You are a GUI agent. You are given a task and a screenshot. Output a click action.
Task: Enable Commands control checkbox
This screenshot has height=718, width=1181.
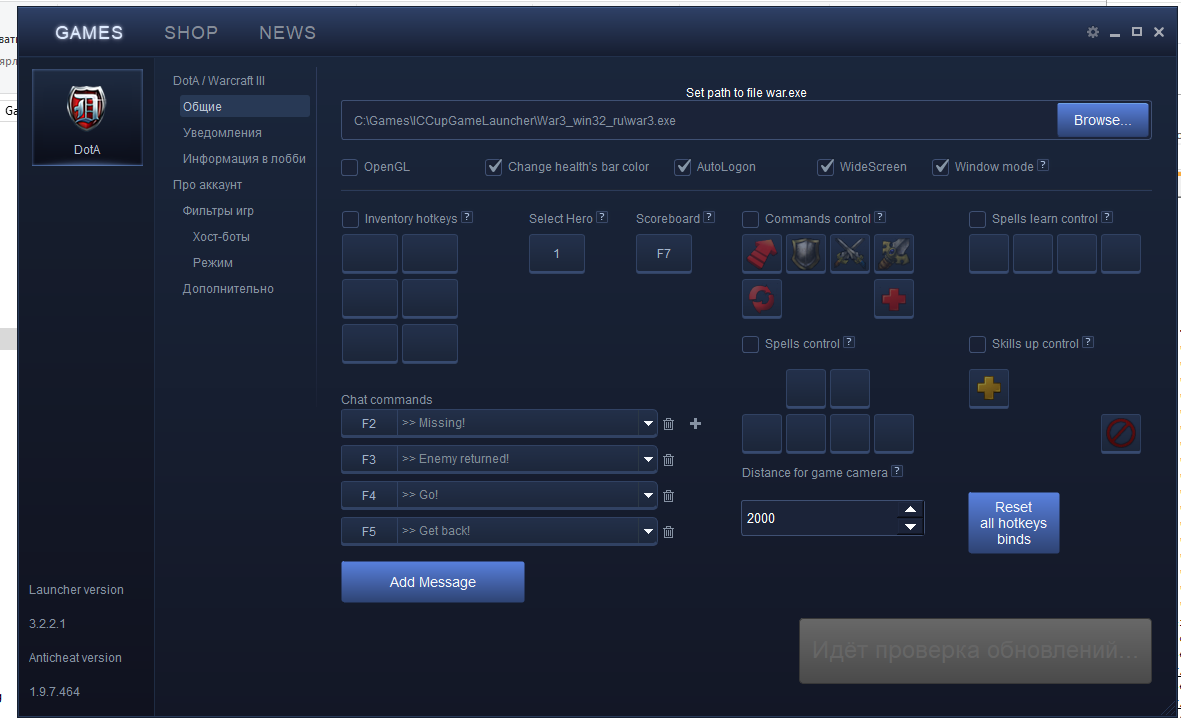750,219
